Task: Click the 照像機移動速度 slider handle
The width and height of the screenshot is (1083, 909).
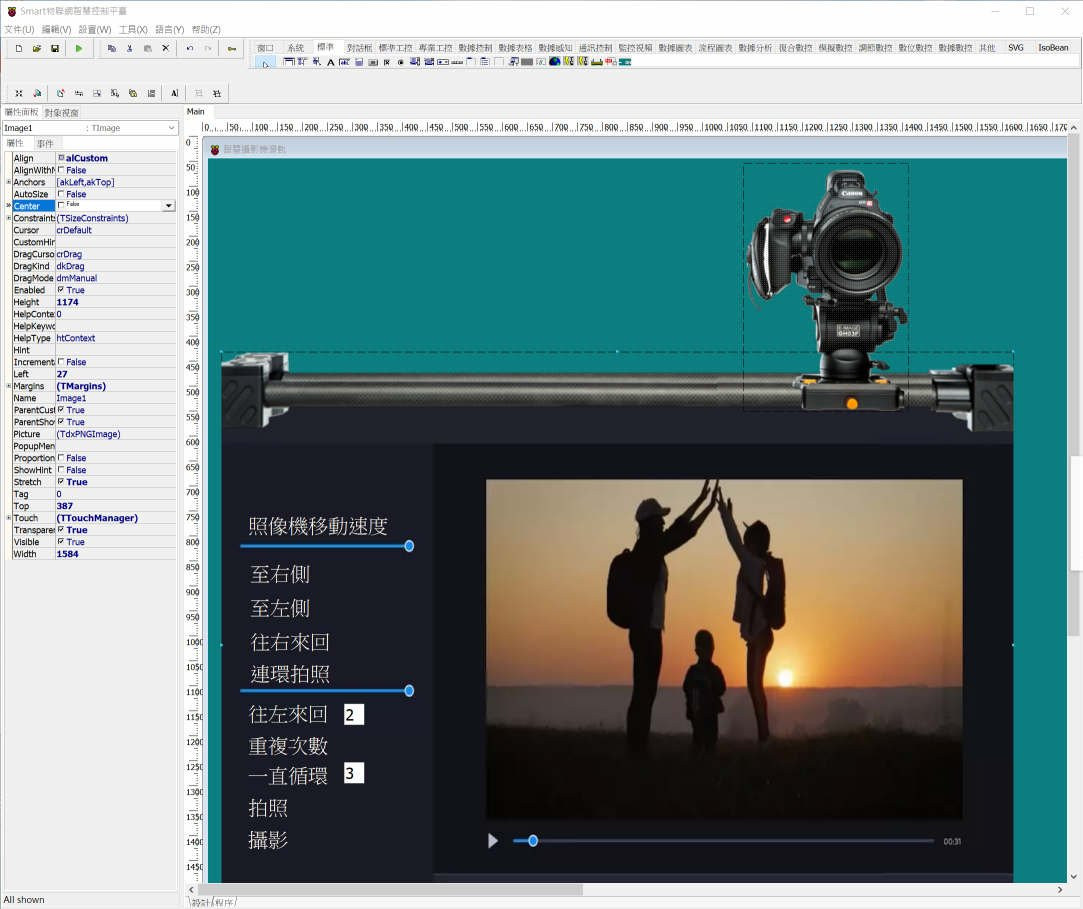Action: (x=409, y=546)
